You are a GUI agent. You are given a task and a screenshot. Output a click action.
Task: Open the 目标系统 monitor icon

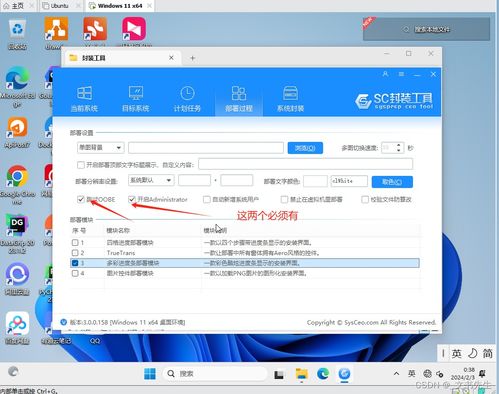coord(136,93)
